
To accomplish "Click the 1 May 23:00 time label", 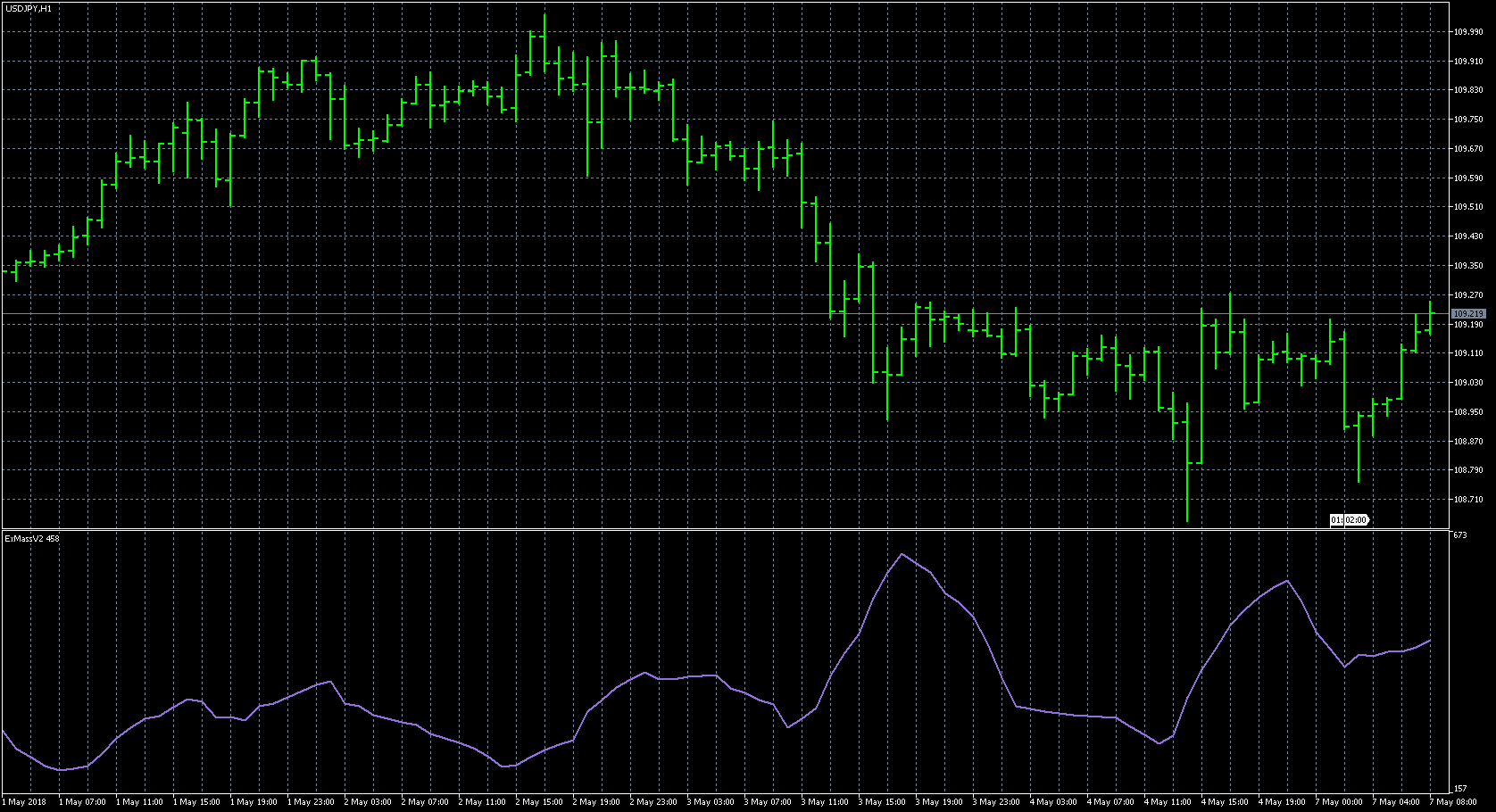I will [x=311, y=801].
